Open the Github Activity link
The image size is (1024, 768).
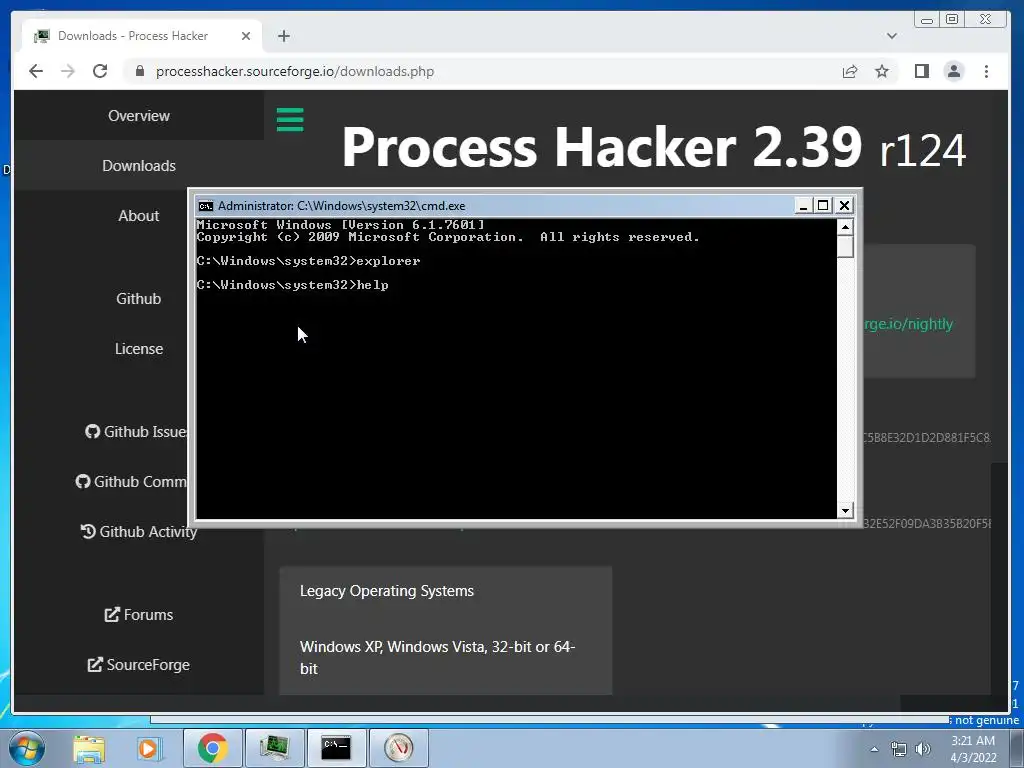click(138, 532)
